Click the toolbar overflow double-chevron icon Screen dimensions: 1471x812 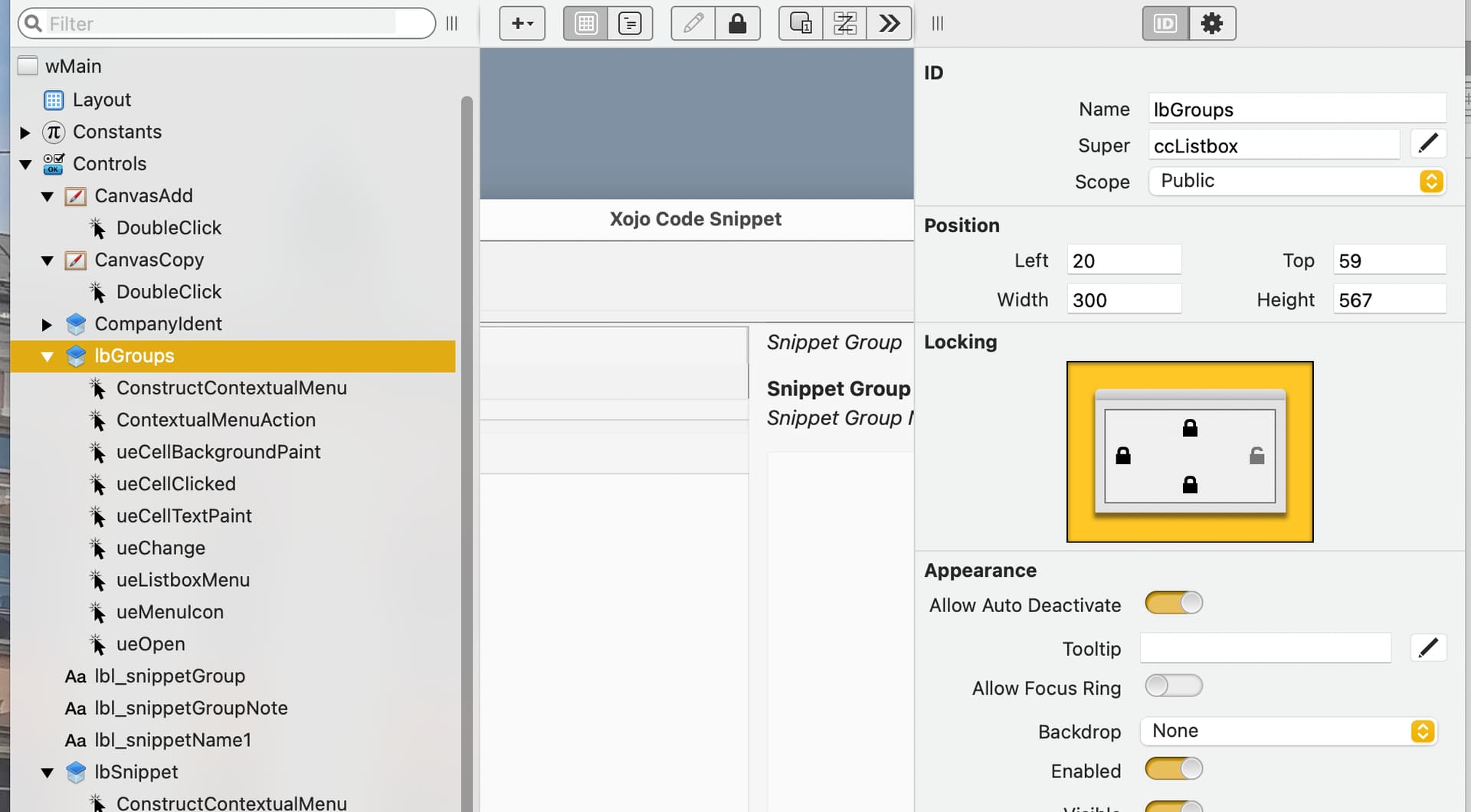889,24
